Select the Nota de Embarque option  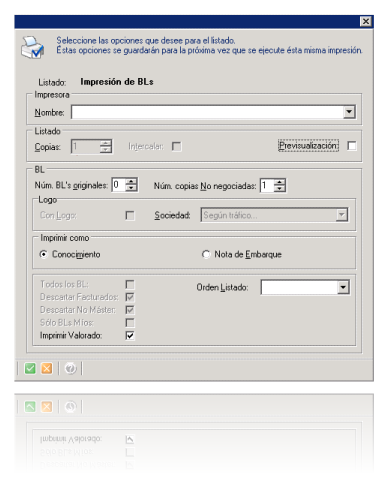point(206,254)
